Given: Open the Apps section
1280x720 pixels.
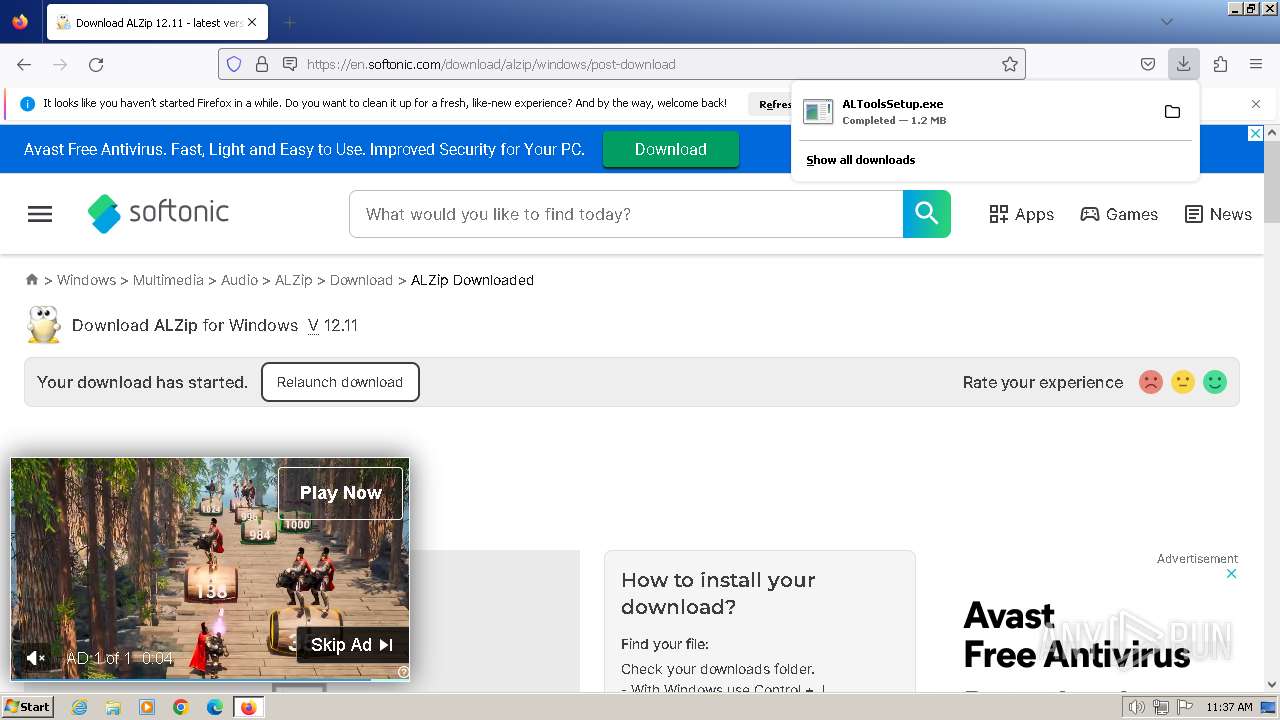Looking at the screenshot, I should click(1021, 214).
